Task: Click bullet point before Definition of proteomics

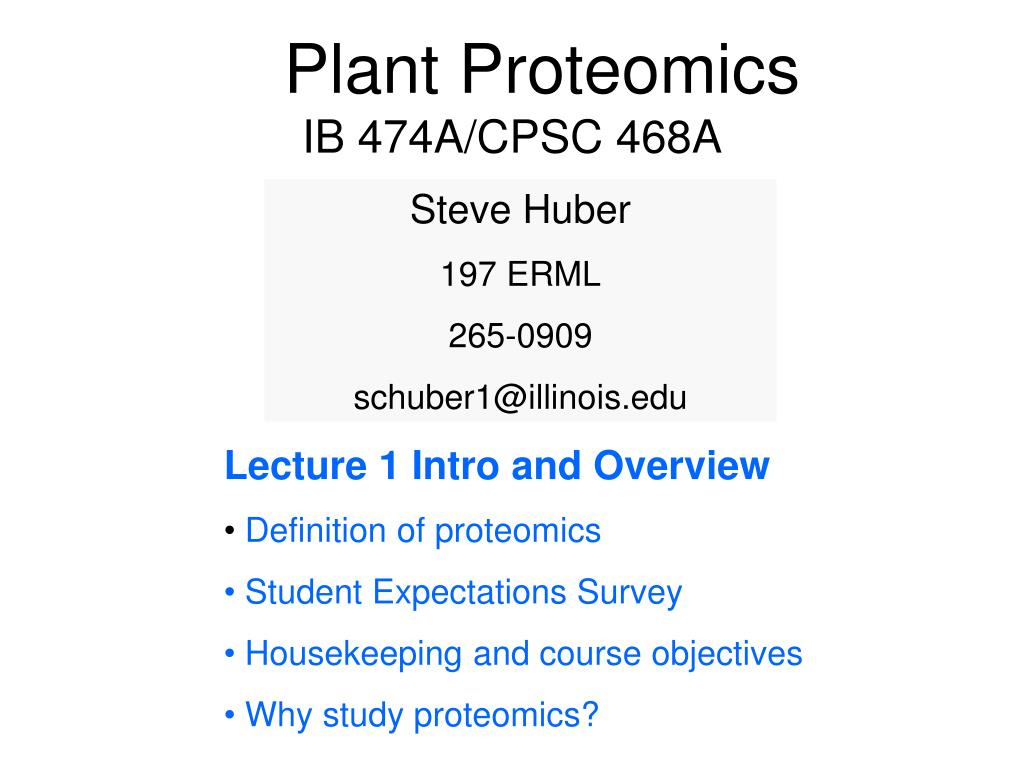Action: click(x=229, y=530)
